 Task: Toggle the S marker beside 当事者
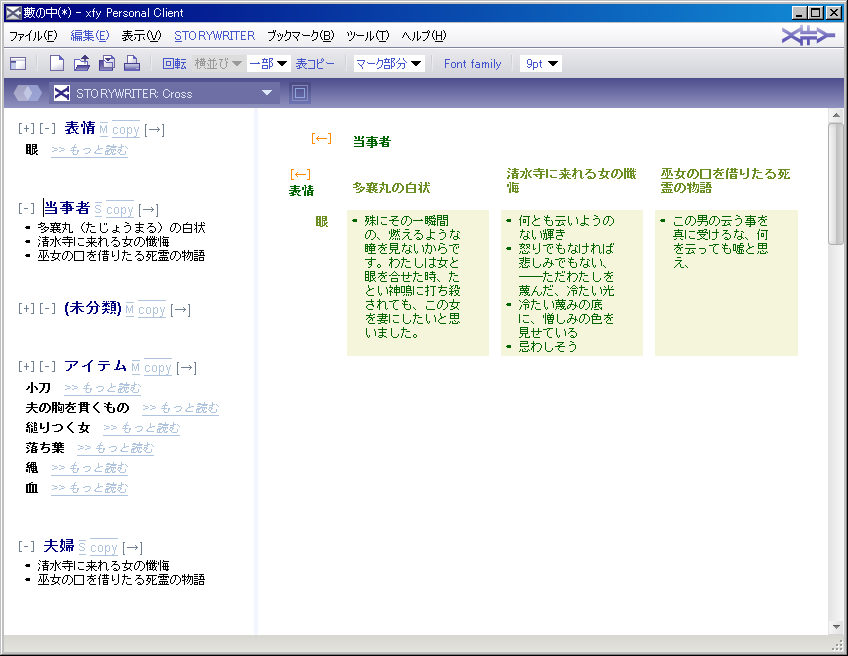tap(98, 209)
